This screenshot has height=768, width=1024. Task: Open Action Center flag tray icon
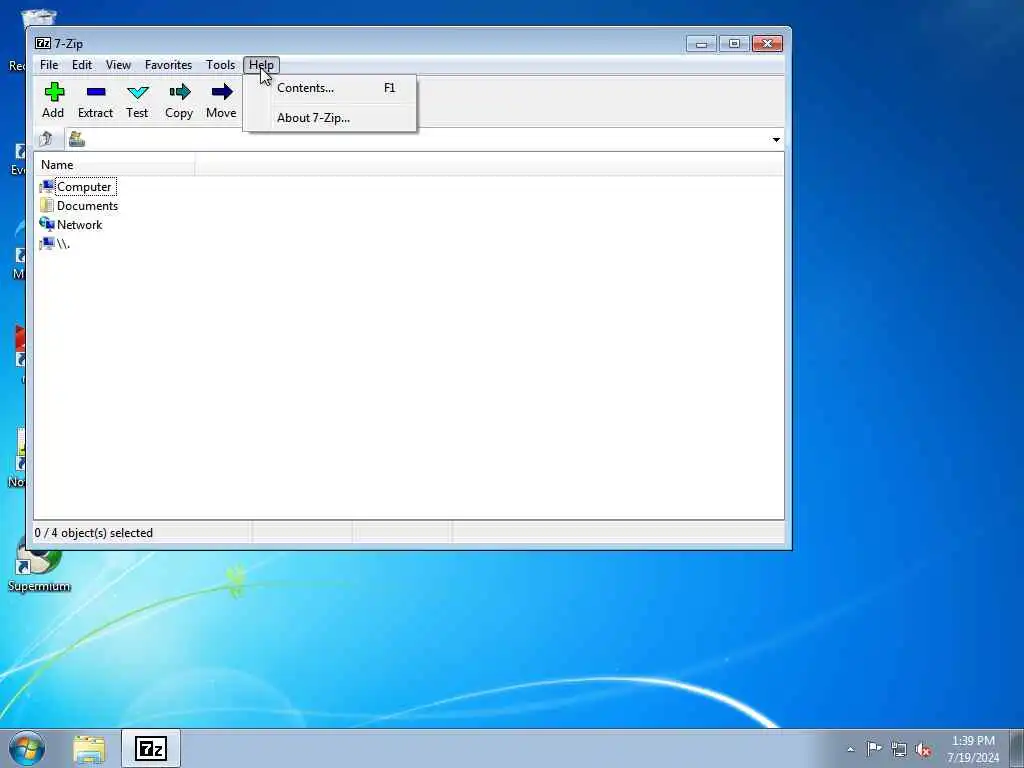tap(874, 748)
